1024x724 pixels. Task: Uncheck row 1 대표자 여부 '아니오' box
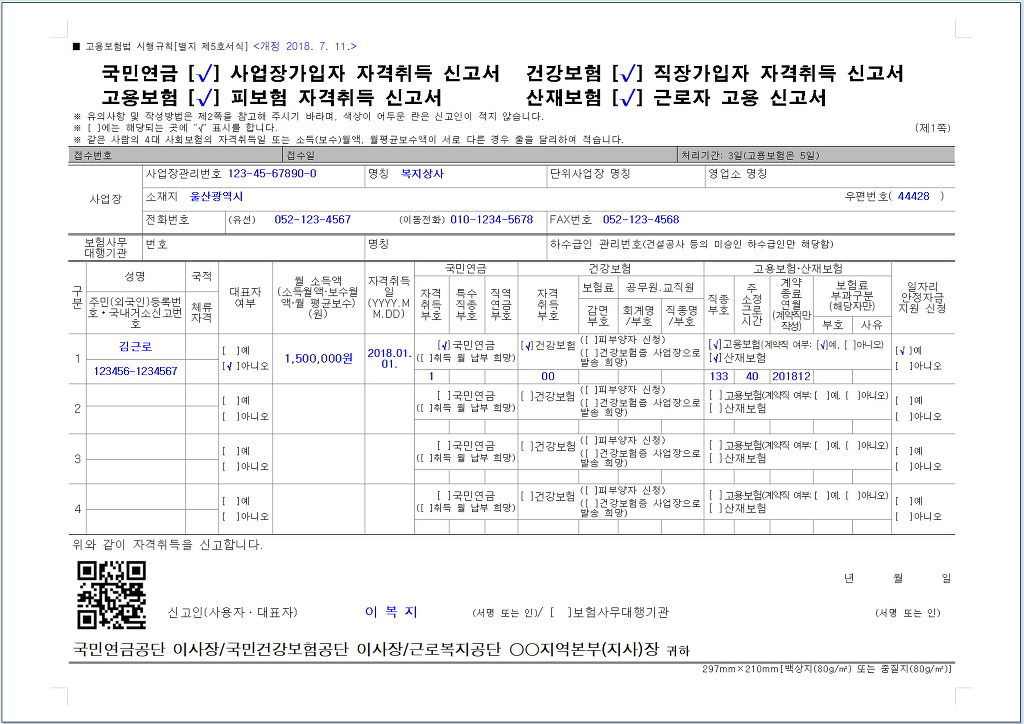click(229, 366)
